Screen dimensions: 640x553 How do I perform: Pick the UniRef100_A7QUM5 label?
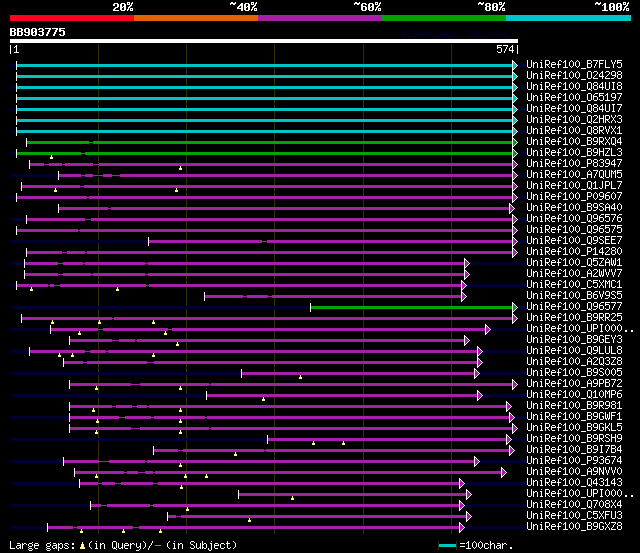pos(574,174)
